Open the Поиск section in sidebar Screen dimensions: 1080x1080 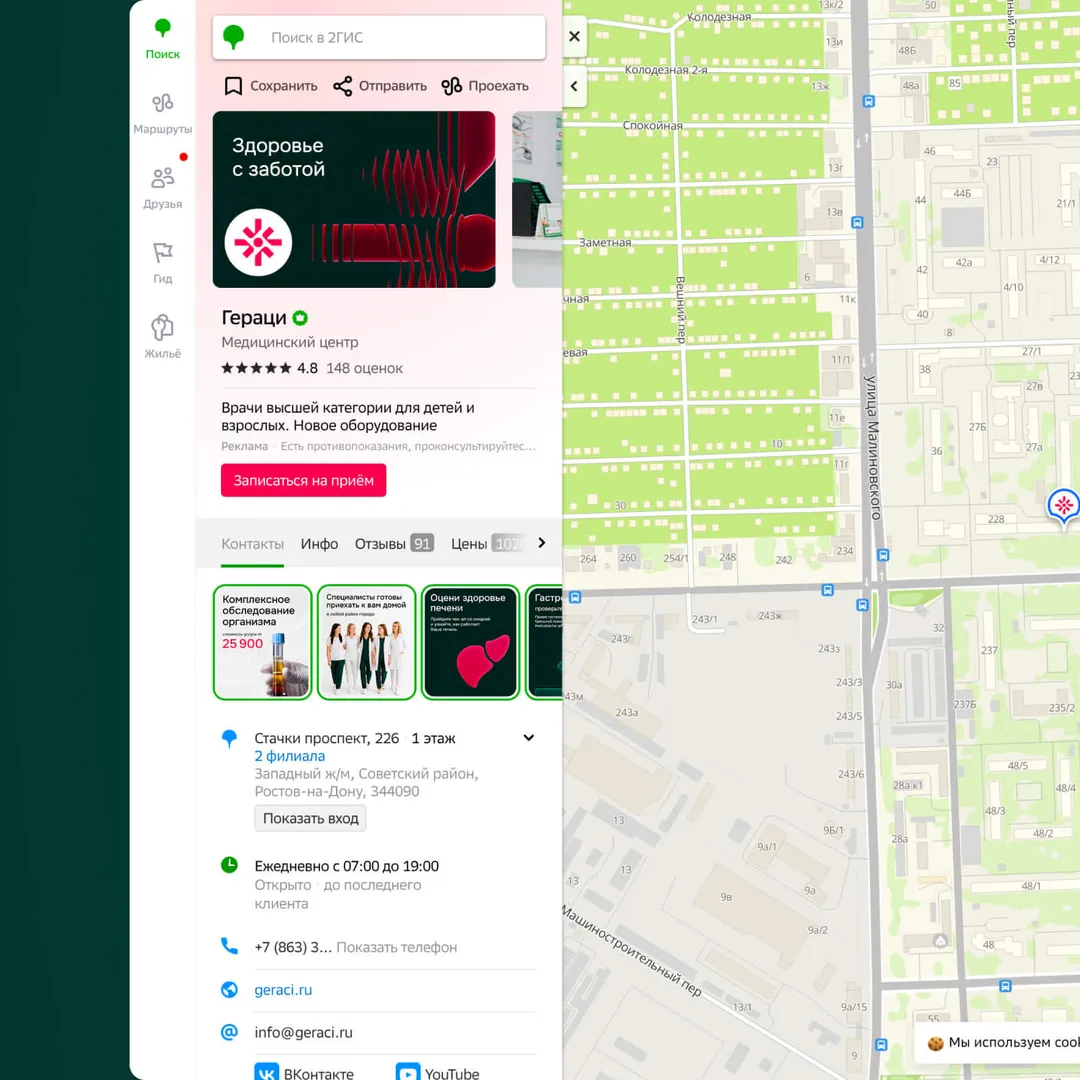coord(163,39)
